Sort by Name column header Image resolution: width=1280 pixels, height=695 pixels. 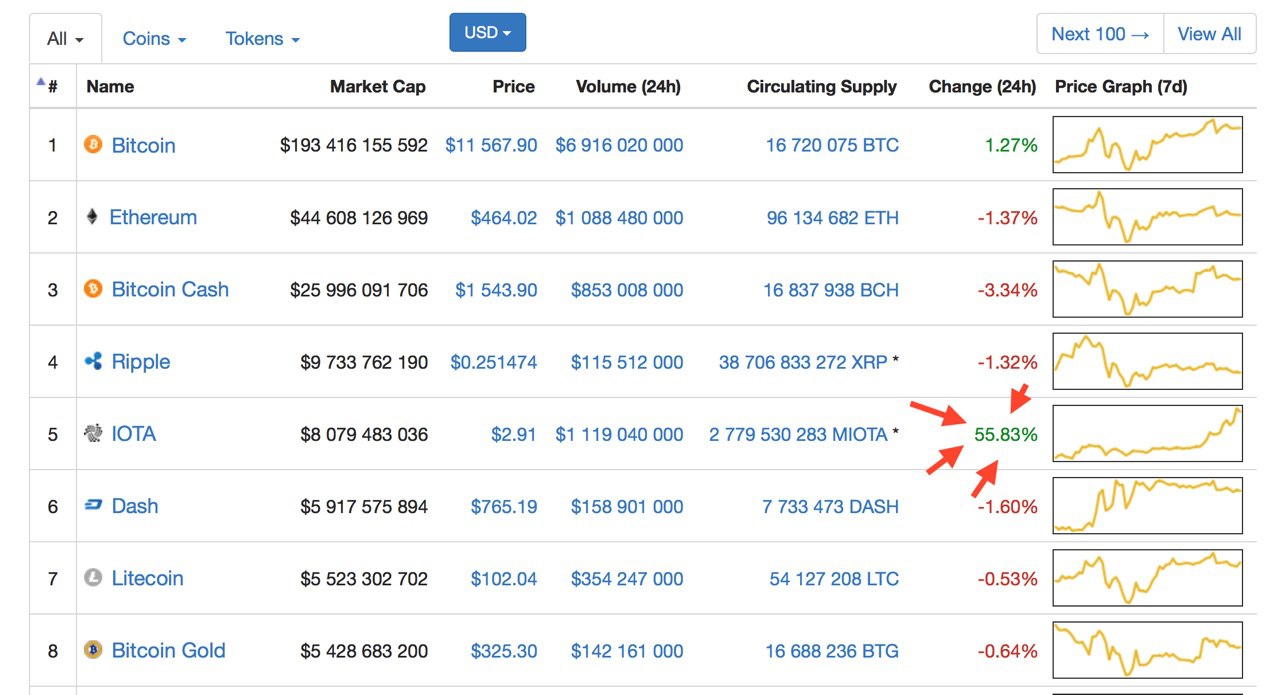click(110, 87)
